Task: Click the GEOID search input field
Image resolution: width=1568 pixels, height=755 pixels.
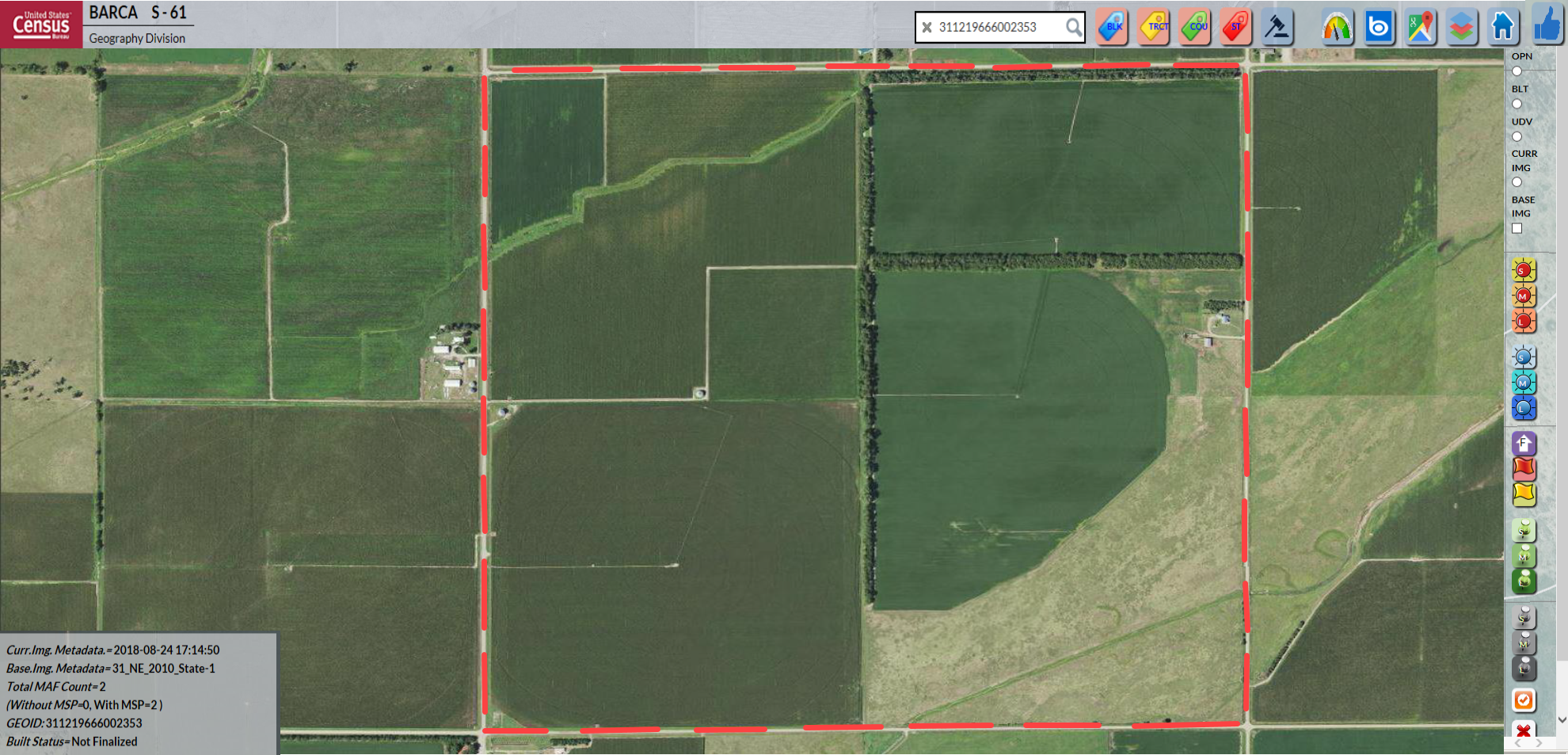Action: point(998,27)
